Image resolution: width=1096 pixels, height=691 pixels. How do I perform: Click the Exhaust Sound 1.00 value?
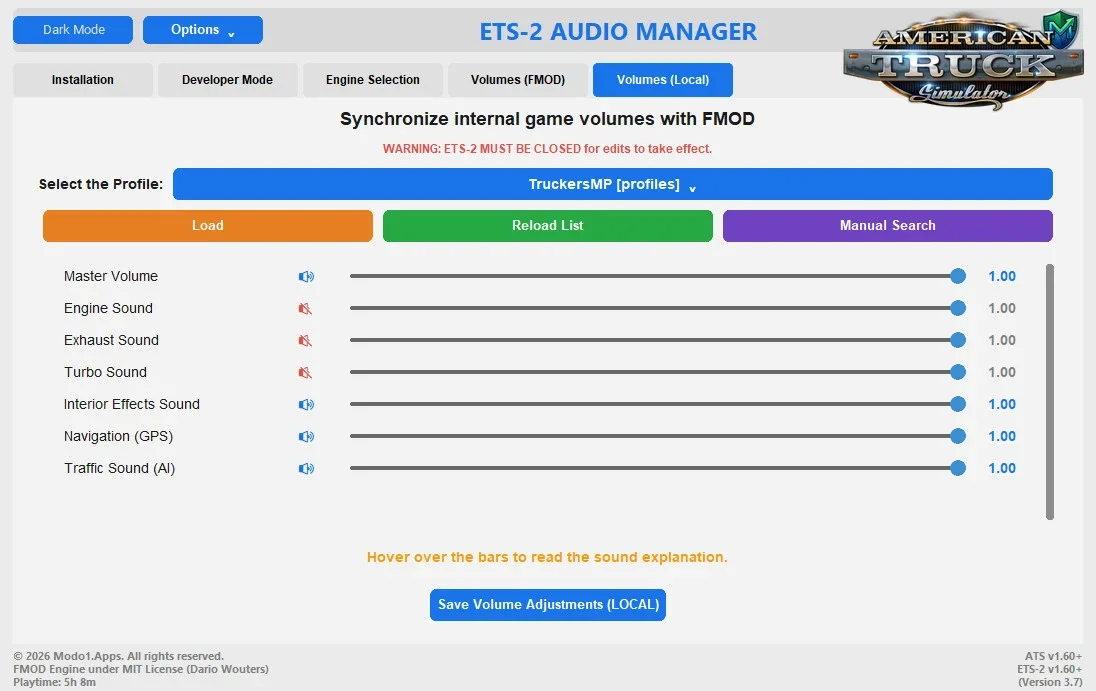(x=1002, y=340)
